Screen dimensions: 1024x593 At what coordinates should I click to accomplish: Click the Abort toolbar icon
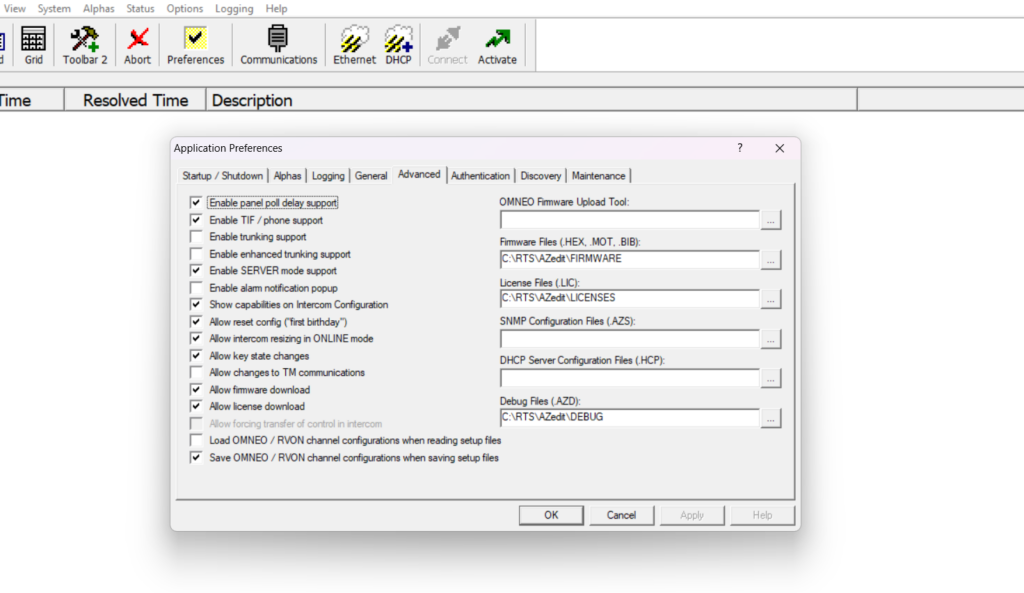(x=138, y=45)
